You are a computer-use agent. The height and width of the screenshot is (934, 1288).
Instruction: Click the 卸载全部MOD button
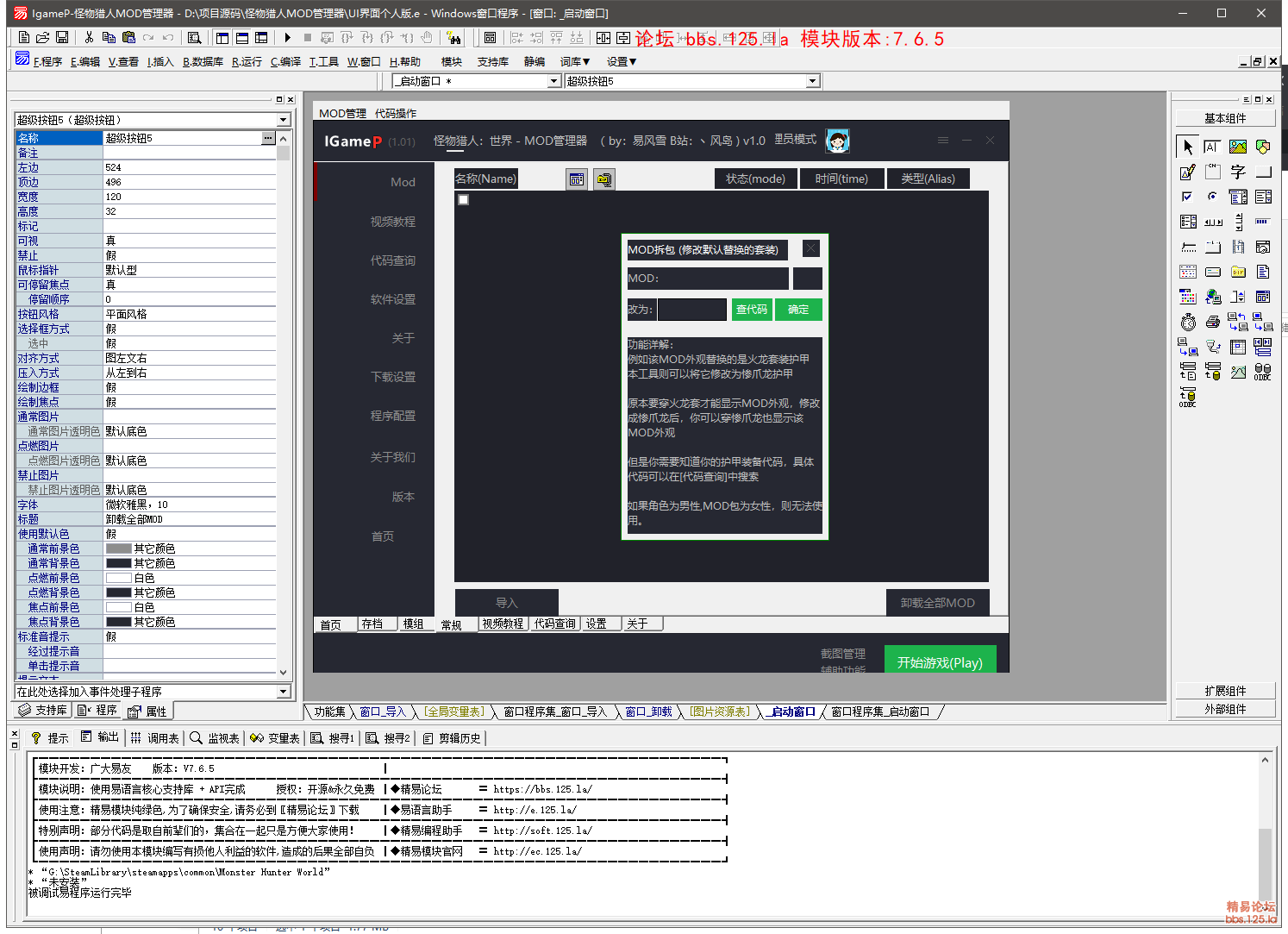[x=937, y=603]
